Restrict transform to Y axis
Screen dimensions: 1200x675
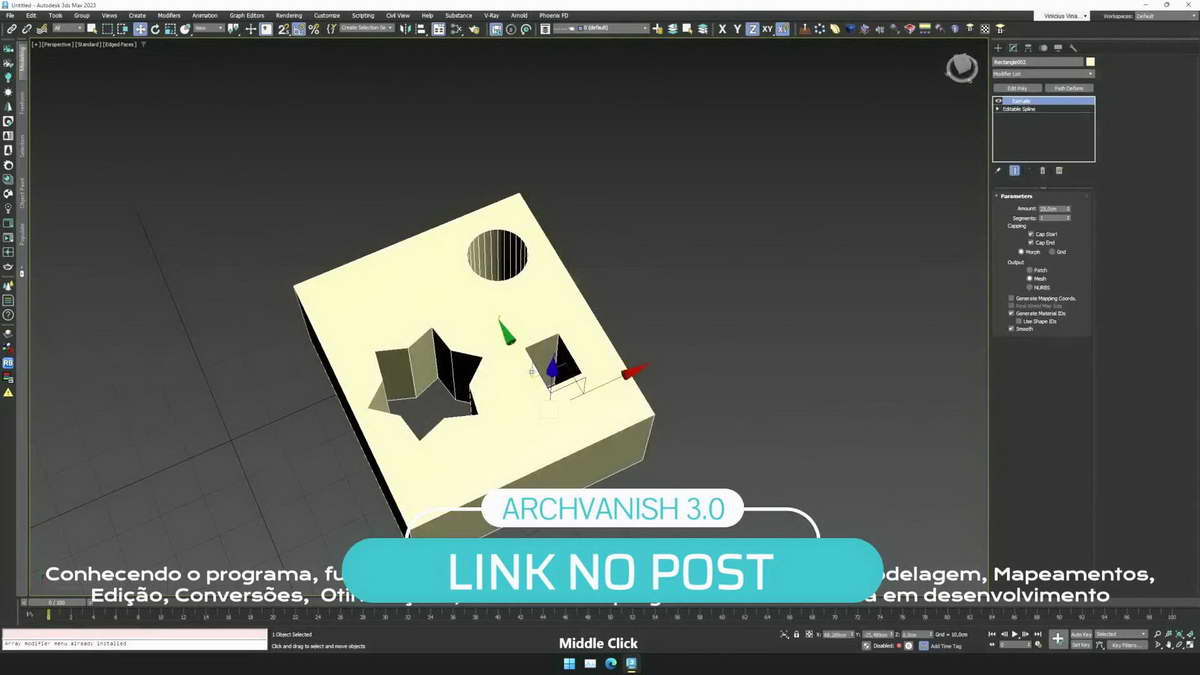pyautogui.click(x=737, y=29)
